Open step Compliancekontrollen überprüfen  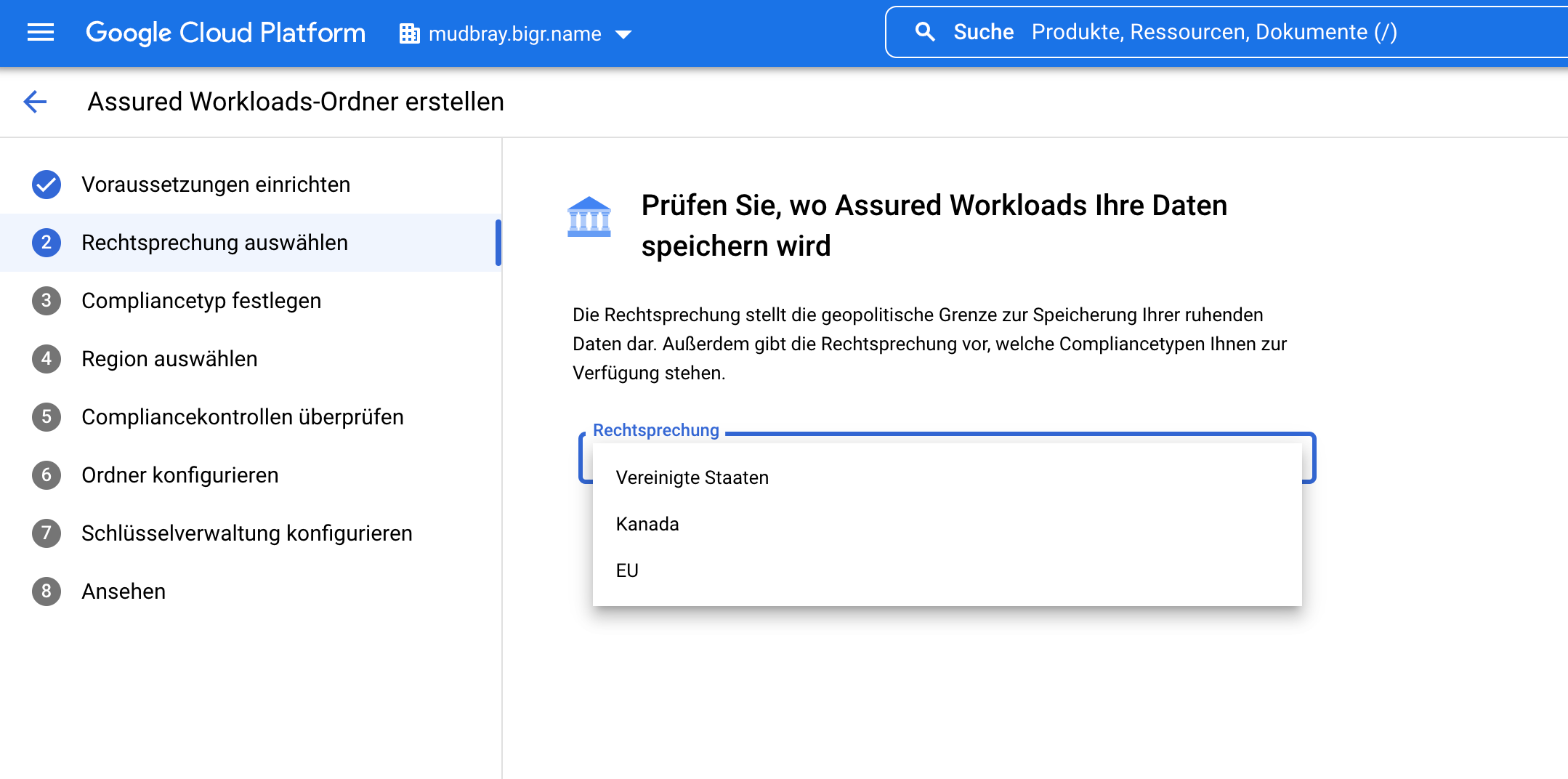[x=242, y=416]
